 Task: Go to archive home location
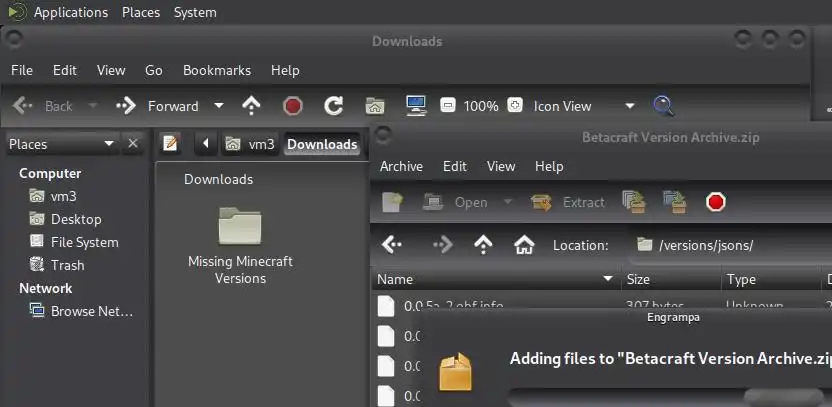(x=524, y=245)
